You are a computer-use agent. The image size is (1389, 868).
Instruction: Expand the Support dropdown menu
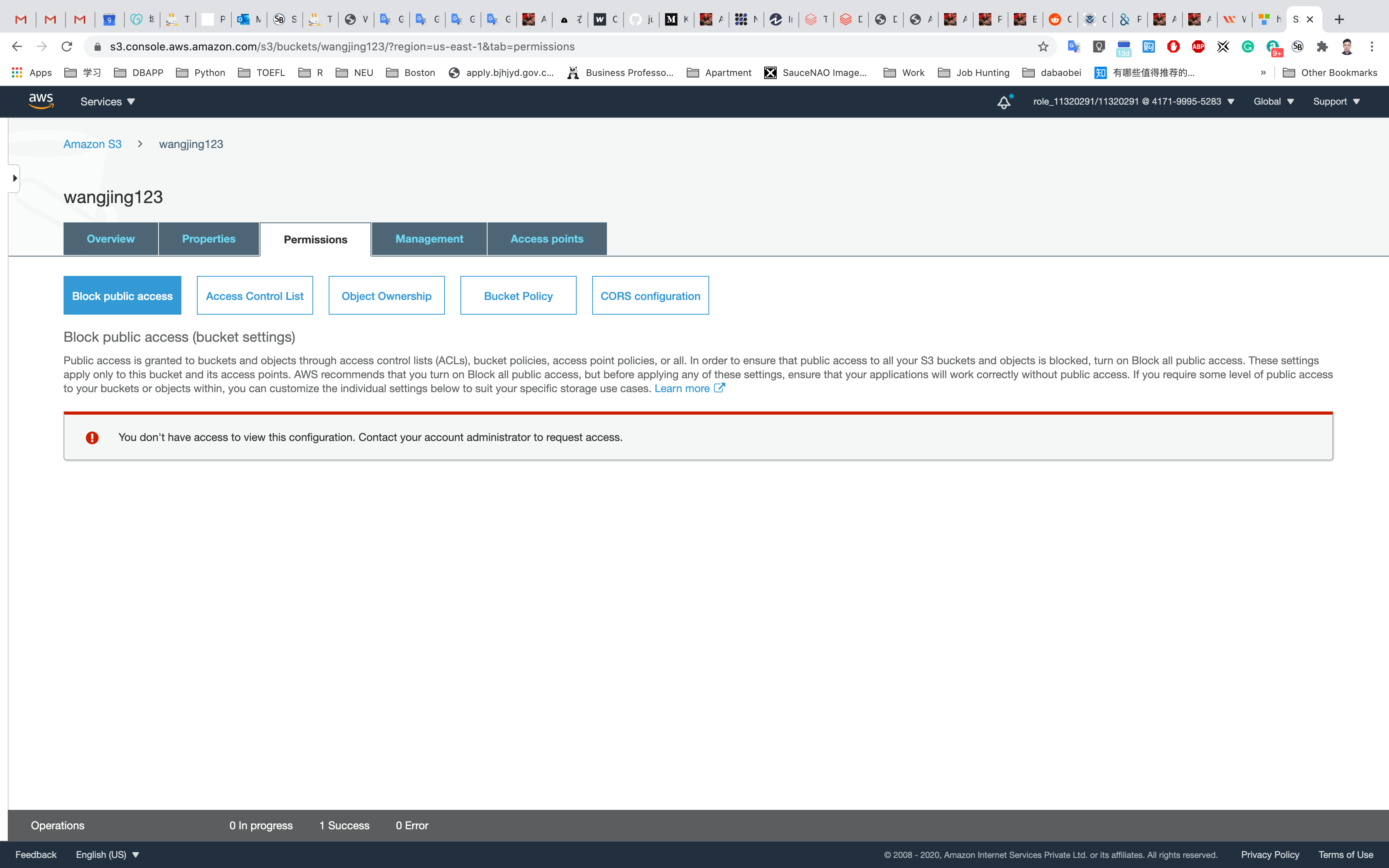pyautogui.click(x=1336, y=102)
